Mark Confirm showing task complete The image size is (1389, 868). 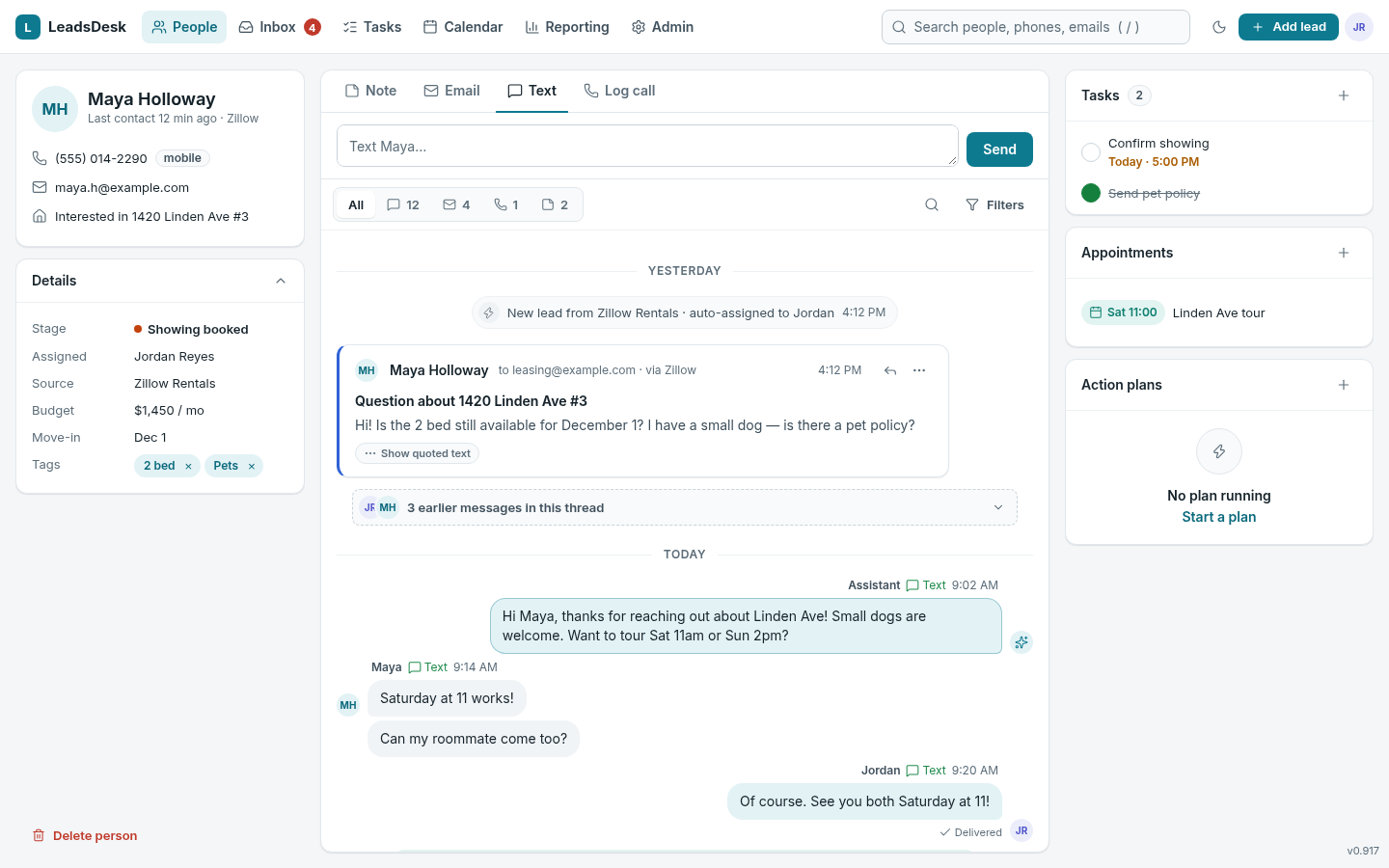[x=1091, y=152]
